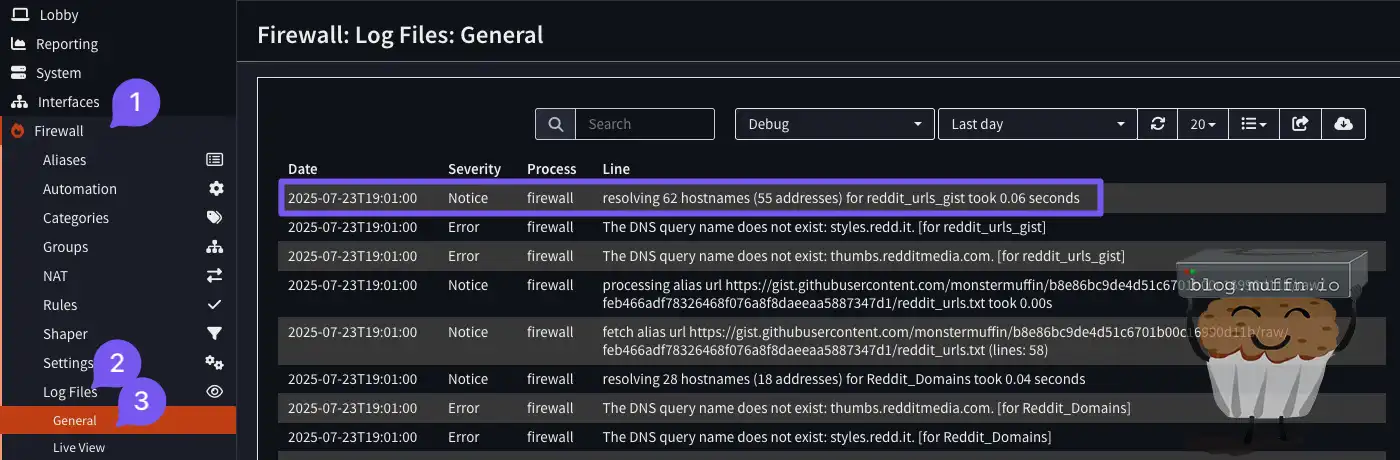The width and height of the screenshot is (1400, 460).
Task: Click the Log Files eye icon
Action: coord(214,392)
